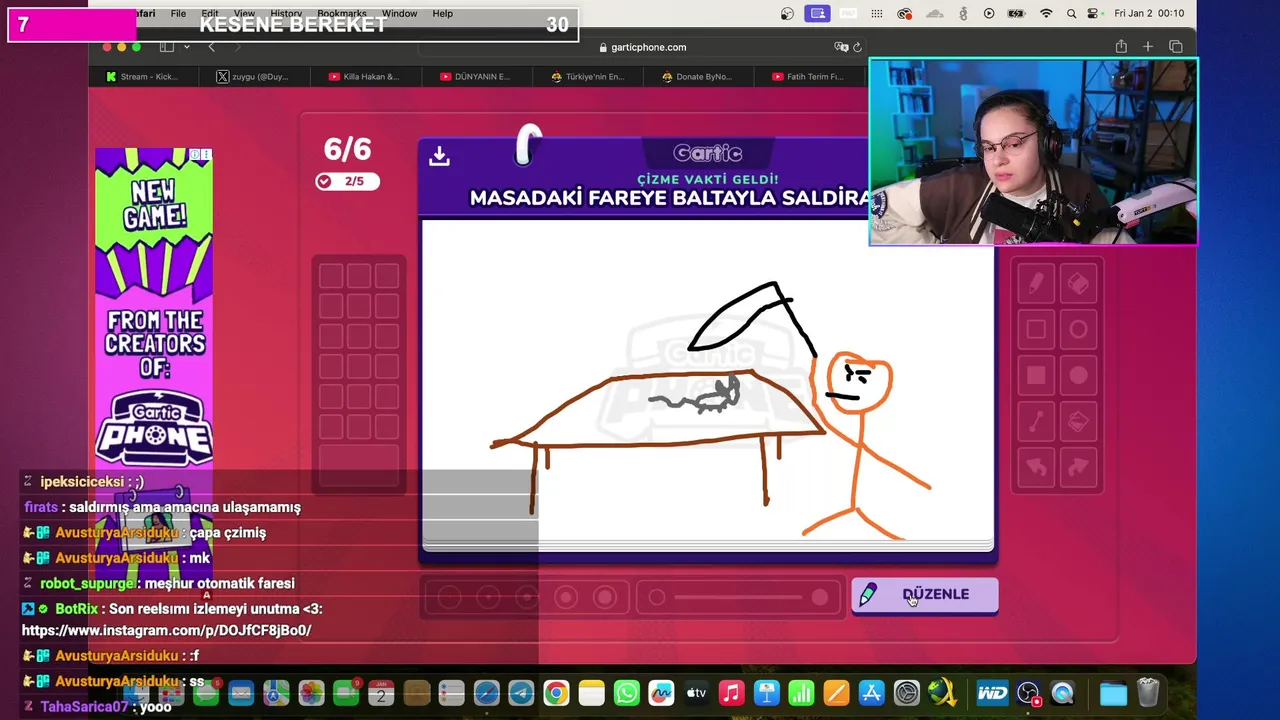
Task: Open Music app from the Dock
Action: tap(732, 693)
